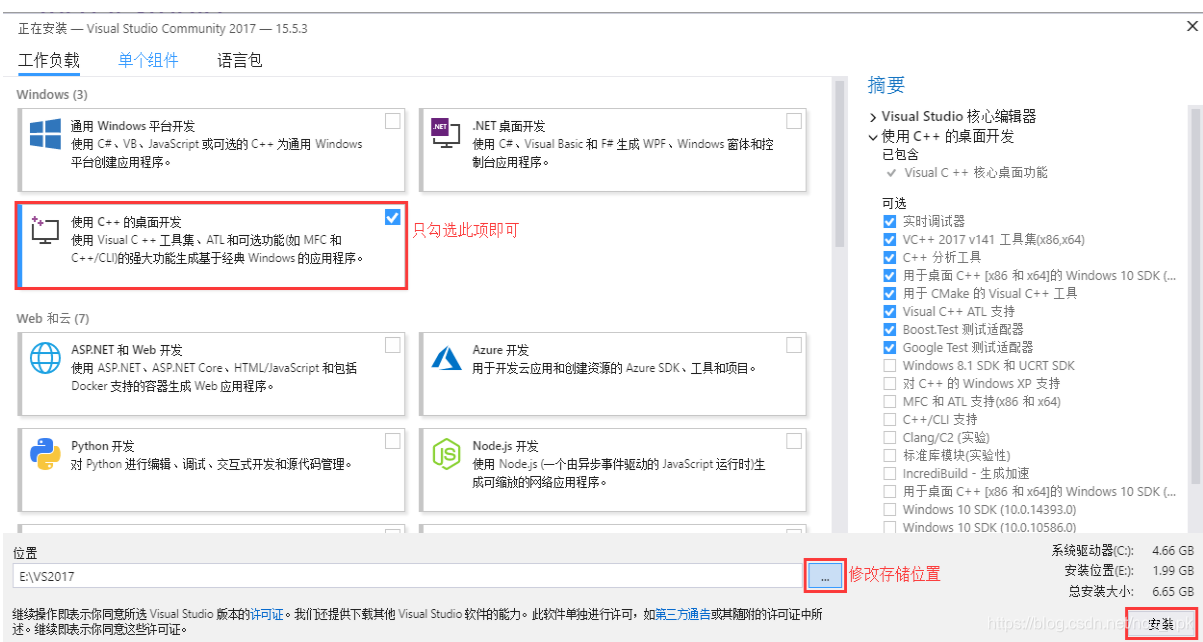Collapse 使用 C++ 的桌面开发 summary section
The height and width of the screenshot is (642, 1203).
coord(873,136)
